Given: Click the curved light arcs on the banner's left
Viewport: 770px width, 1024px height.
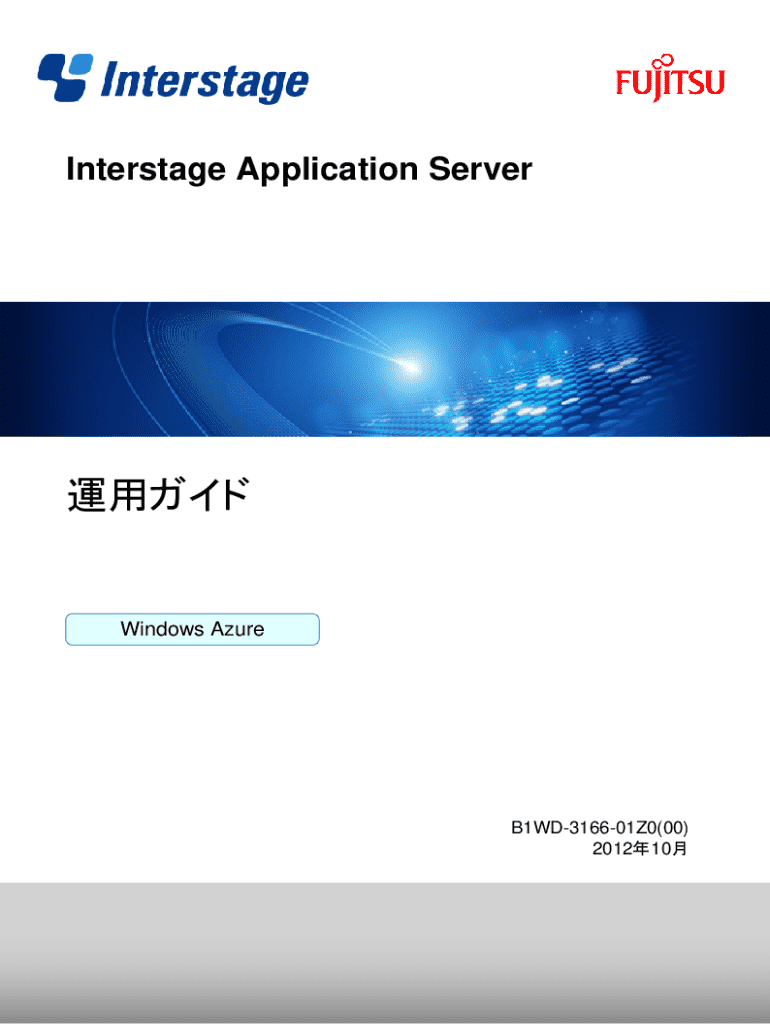Looking at the screenshot, I should click(x=200, y=370).
